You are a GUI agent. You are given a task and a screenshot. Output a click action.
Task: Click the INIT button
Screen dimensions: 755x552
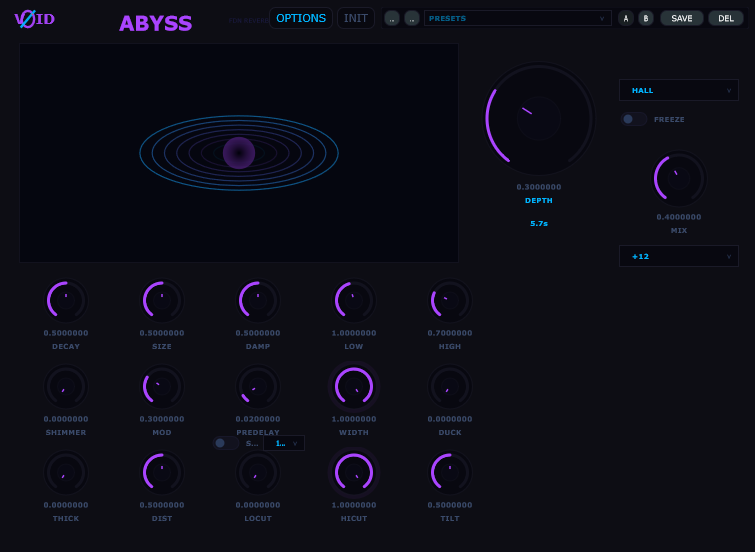click(x=356, y=18)
